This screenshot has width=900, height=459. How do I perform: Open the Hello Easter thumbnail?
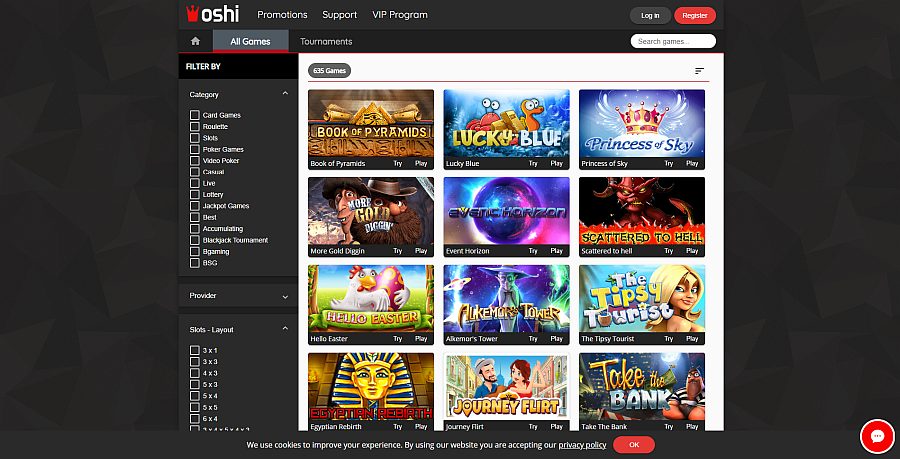pyautogui.click(x=371, y=298)
